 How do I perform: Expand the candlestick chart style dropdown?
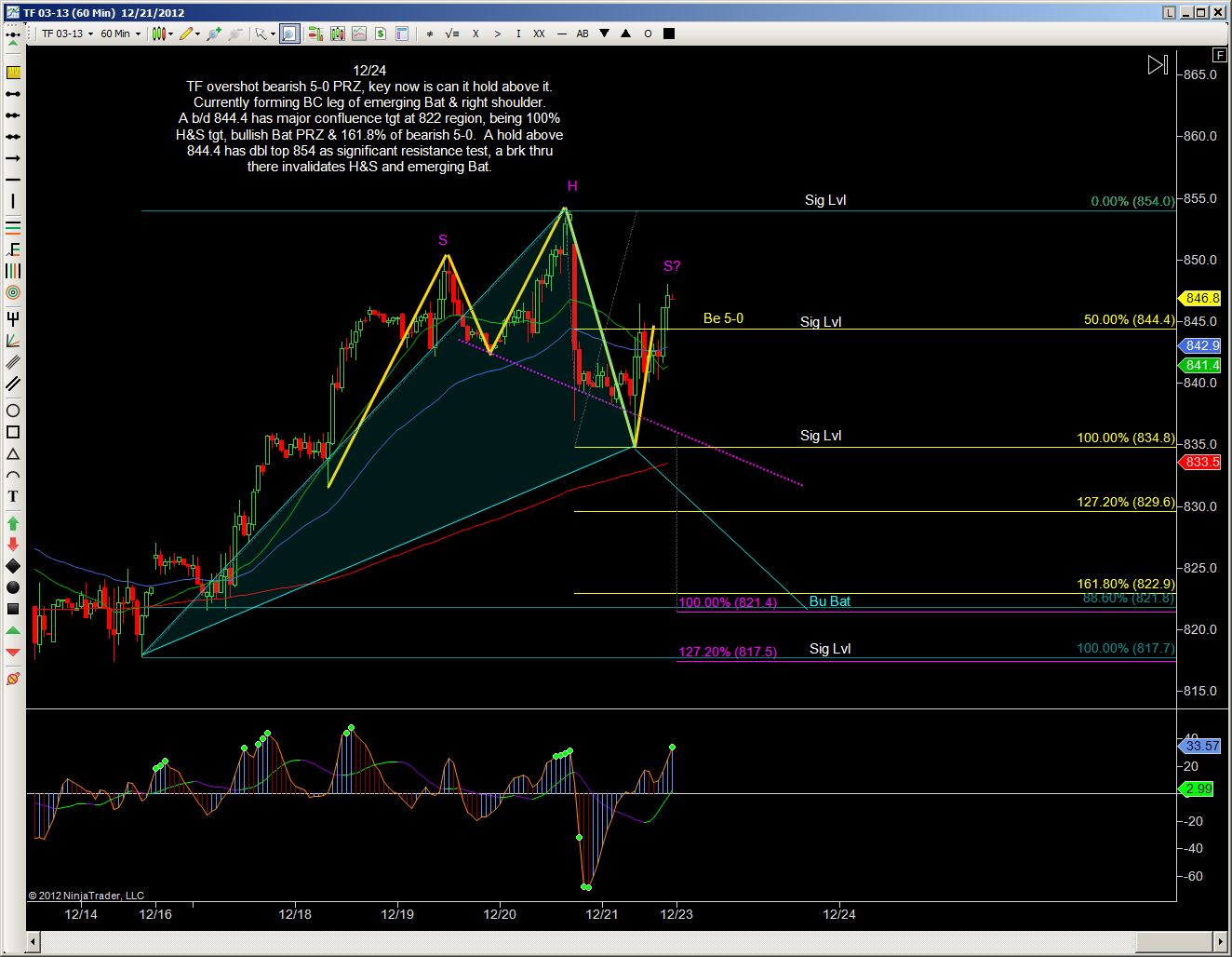tap(170, 34)
